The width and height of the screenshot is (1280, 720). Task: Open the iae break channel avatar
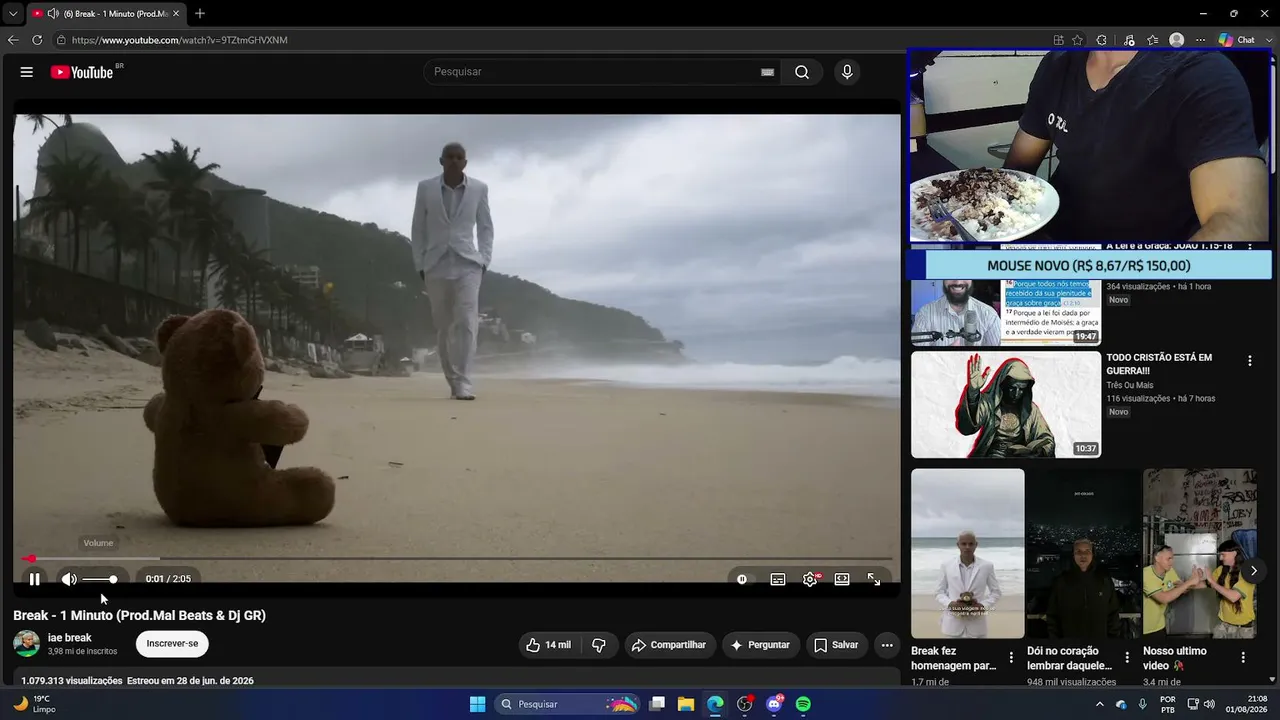click(27, 644)
